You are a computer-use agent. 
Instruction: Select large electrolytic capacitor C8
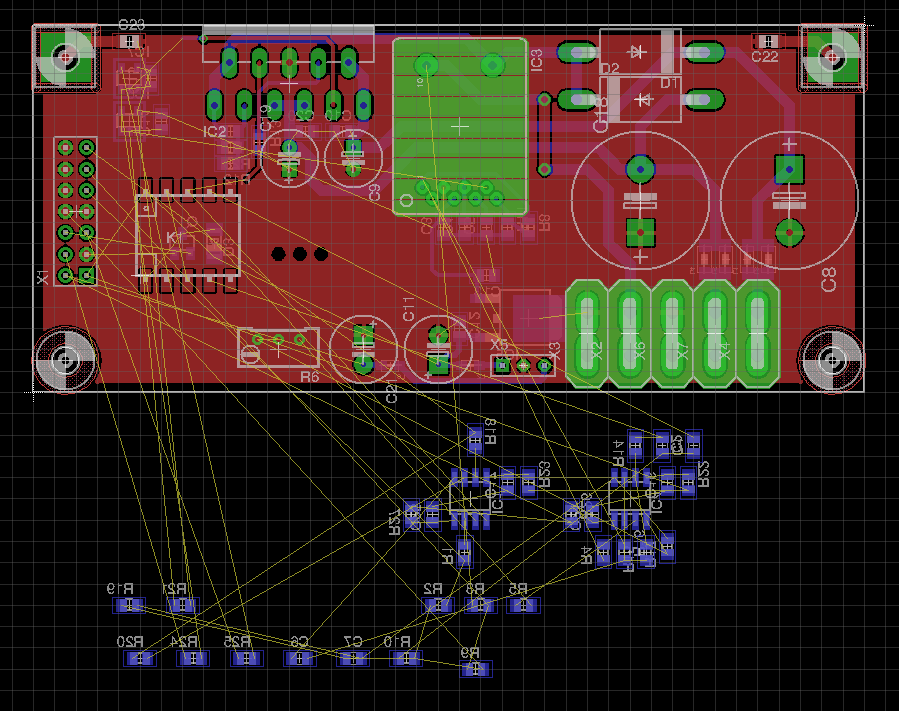pyautogui.click(x=789, y=201)
